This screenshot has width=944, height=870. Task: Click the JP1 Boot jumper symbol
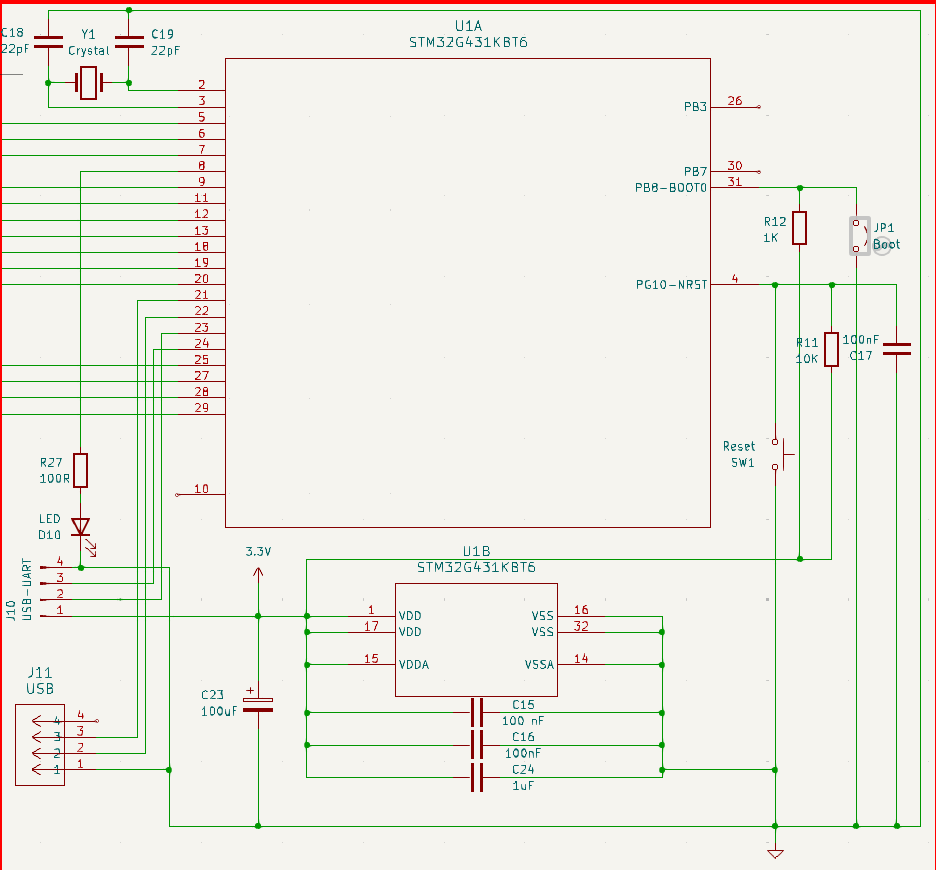[x=860, y=236]
